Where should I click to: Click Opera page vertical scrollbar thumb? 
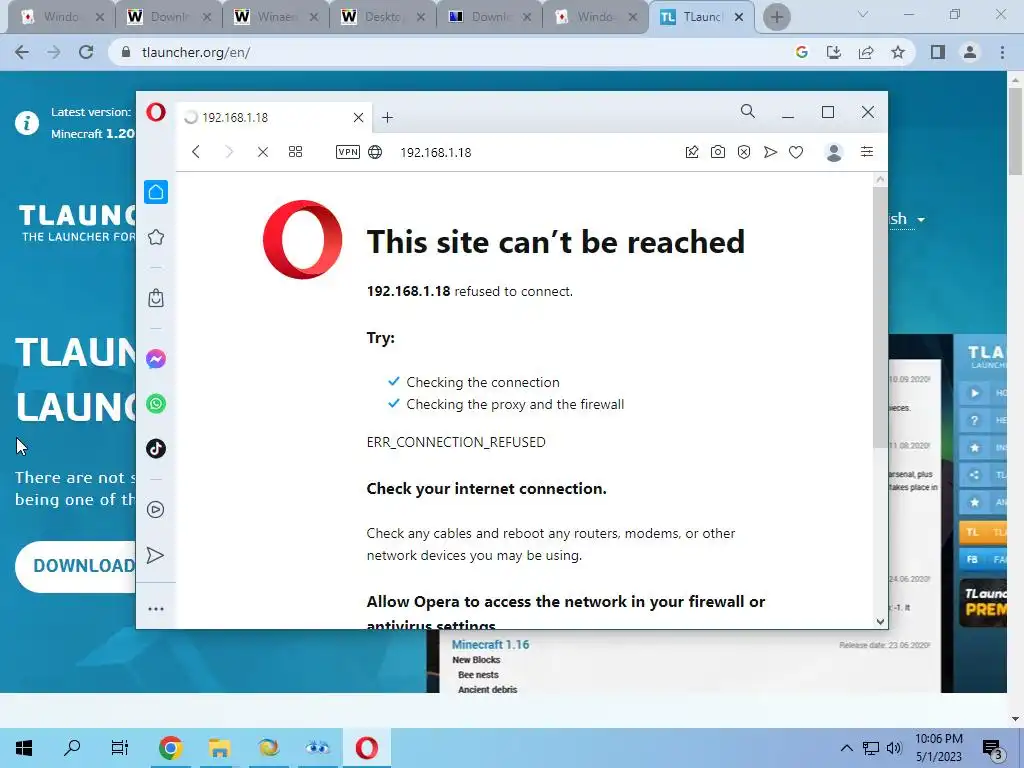(x=880, y=317)
